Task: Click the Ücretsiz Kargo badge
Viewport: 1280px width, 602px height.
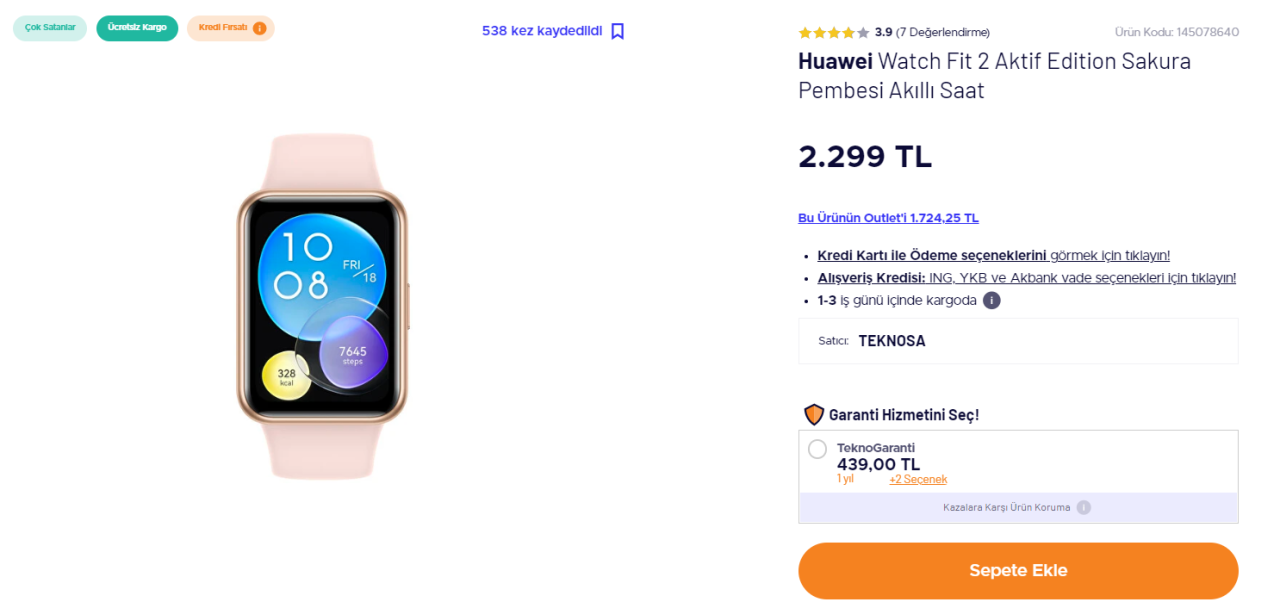Action: point(137,28)
